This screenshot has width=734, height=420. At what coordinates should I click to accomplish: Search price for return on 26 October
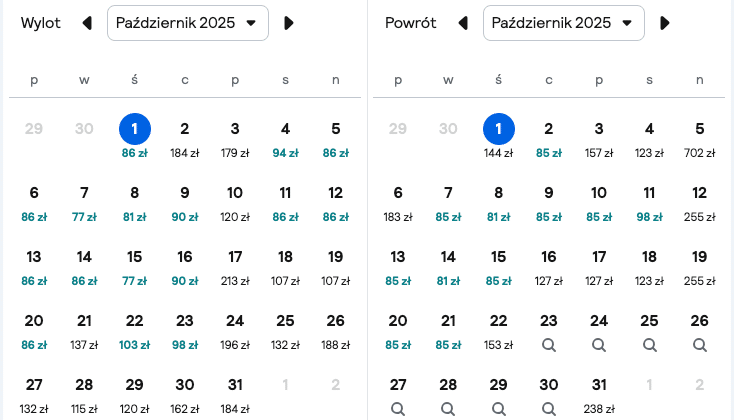699,345
